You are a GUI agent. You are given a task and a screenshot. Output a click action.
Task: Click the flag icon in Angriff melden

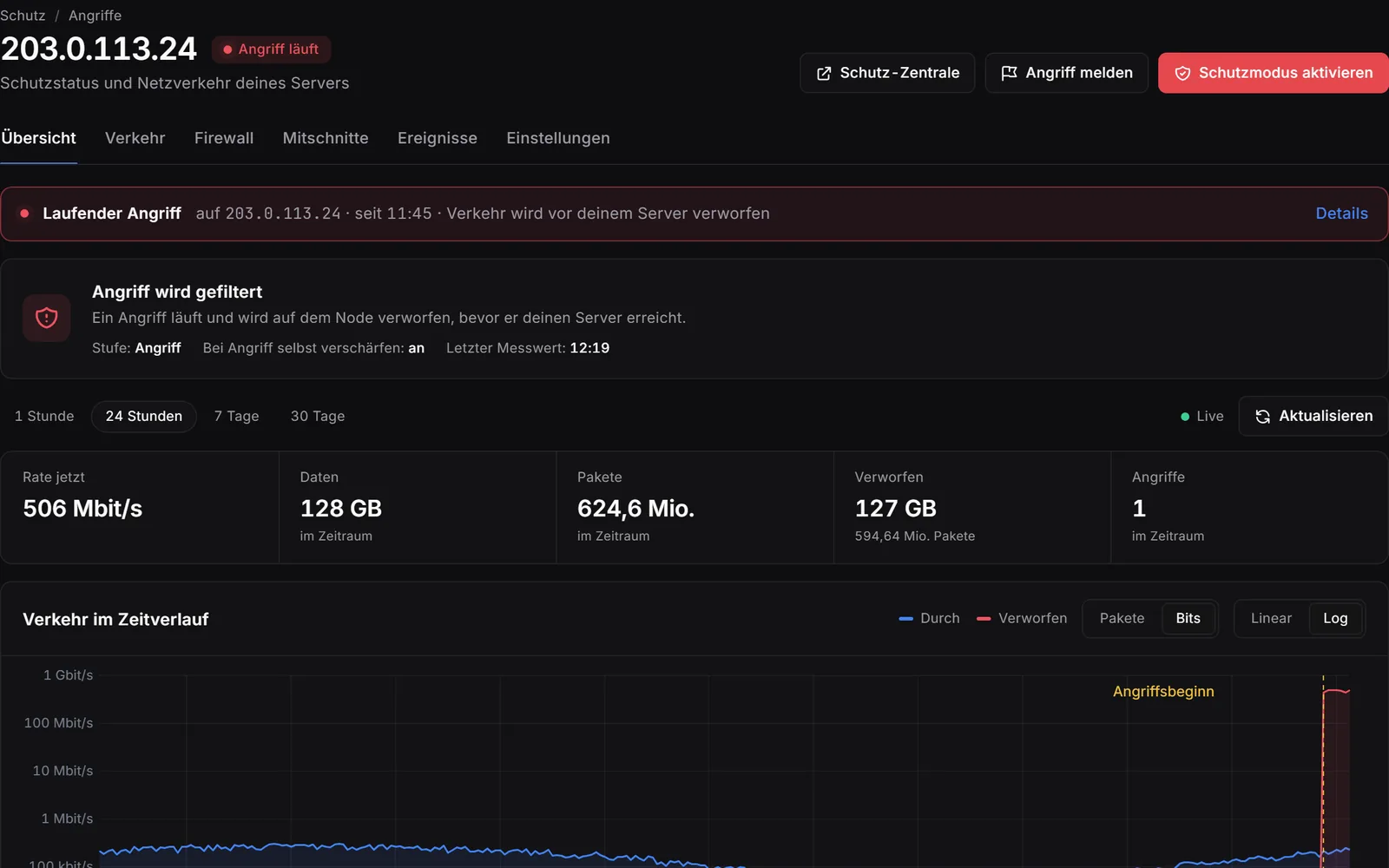(x=1009, y=74)
